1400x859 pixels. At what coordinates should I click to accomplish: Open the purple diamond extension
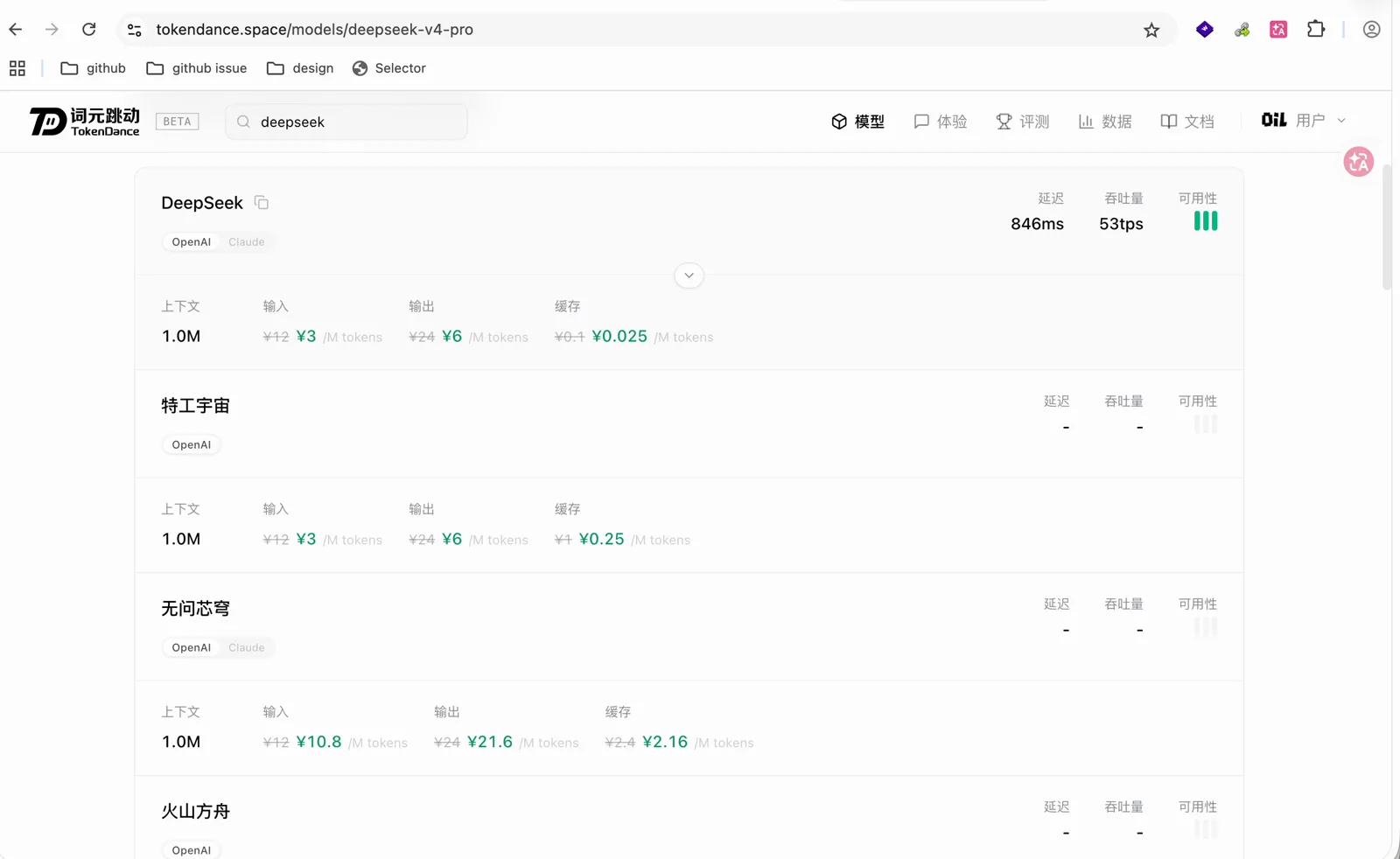[x=1205, y=30]
